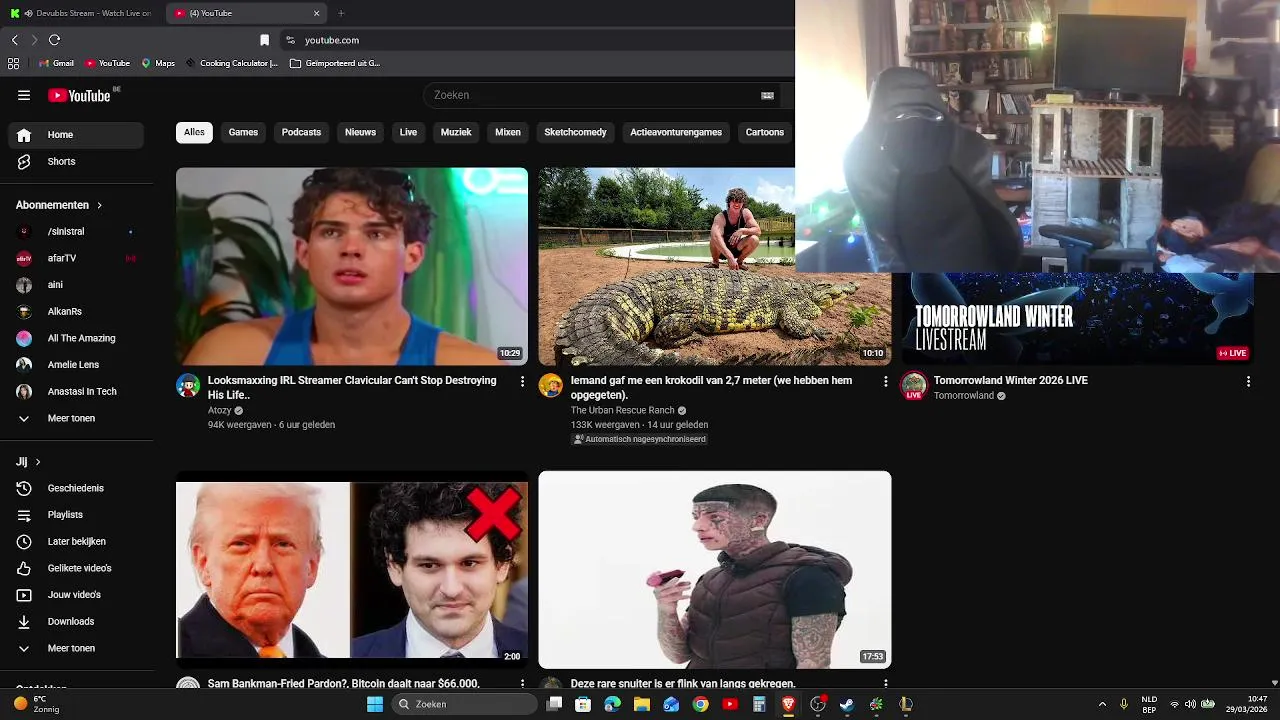
Task: Open the on-screen keyboard icon in search
Action: (767, 95)
